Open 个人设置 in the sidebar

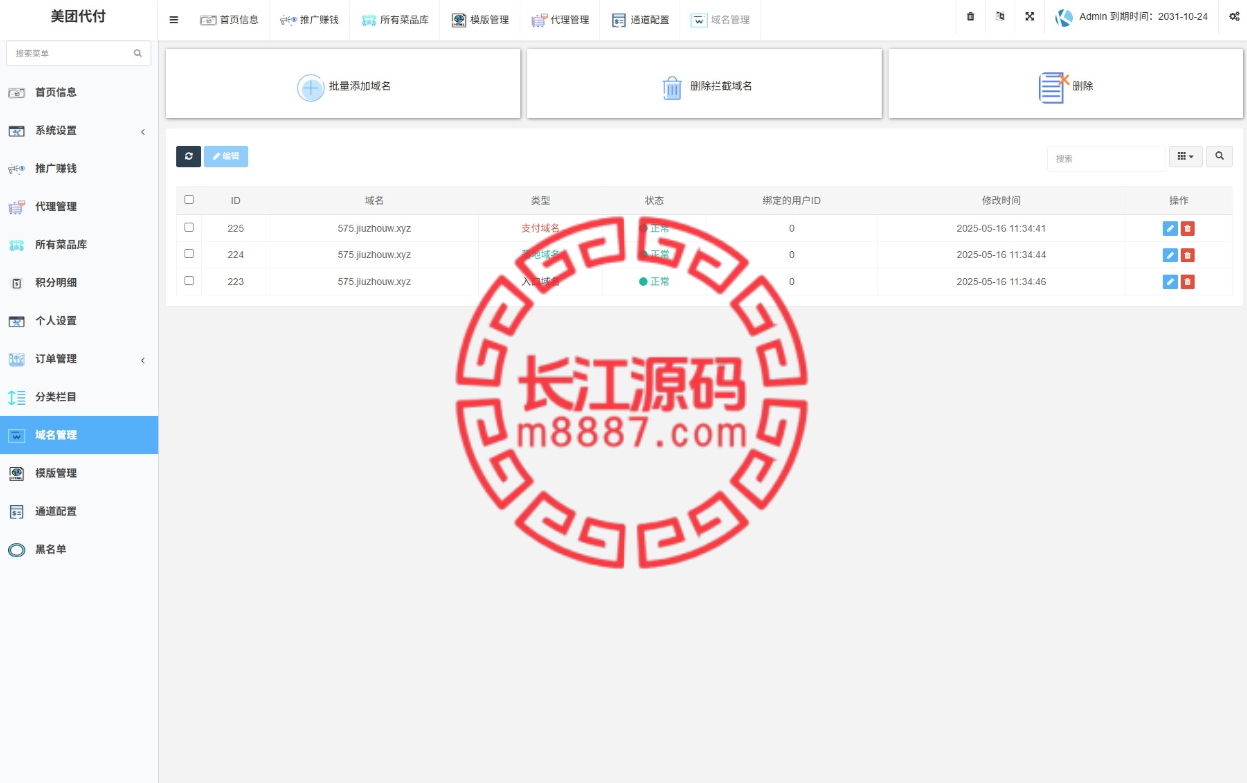79,321
